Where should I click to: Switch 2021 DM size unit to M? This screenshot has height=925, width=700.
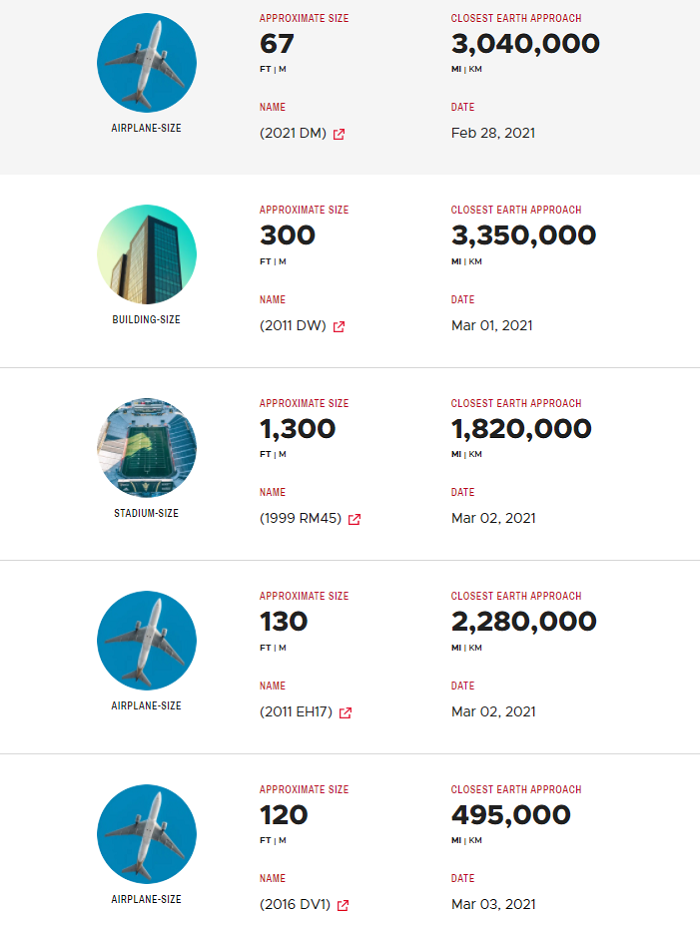(x=283, y=69)
